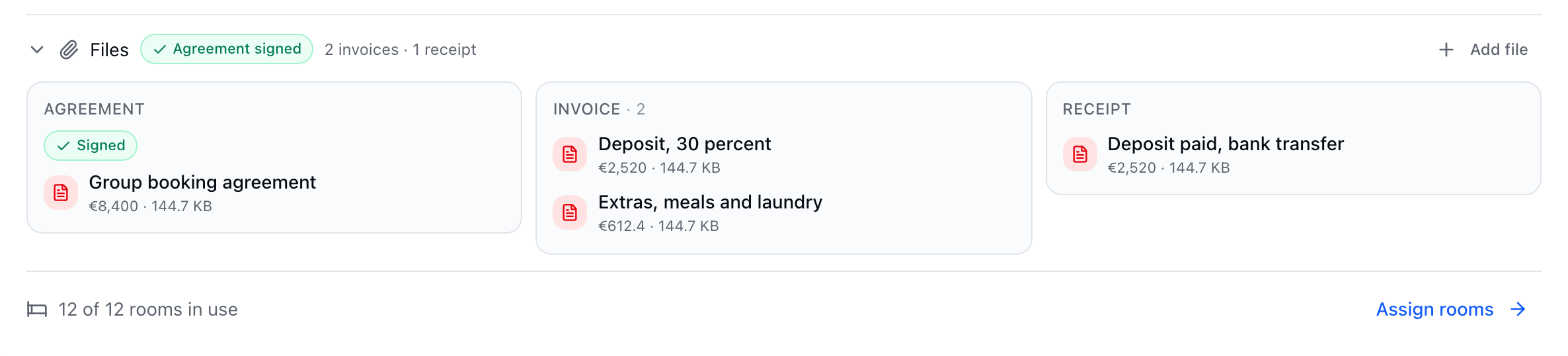Click the Agreement signed badge
Image resolution: width=1568 pixels, height=356 pixels.
pos(227,49)
